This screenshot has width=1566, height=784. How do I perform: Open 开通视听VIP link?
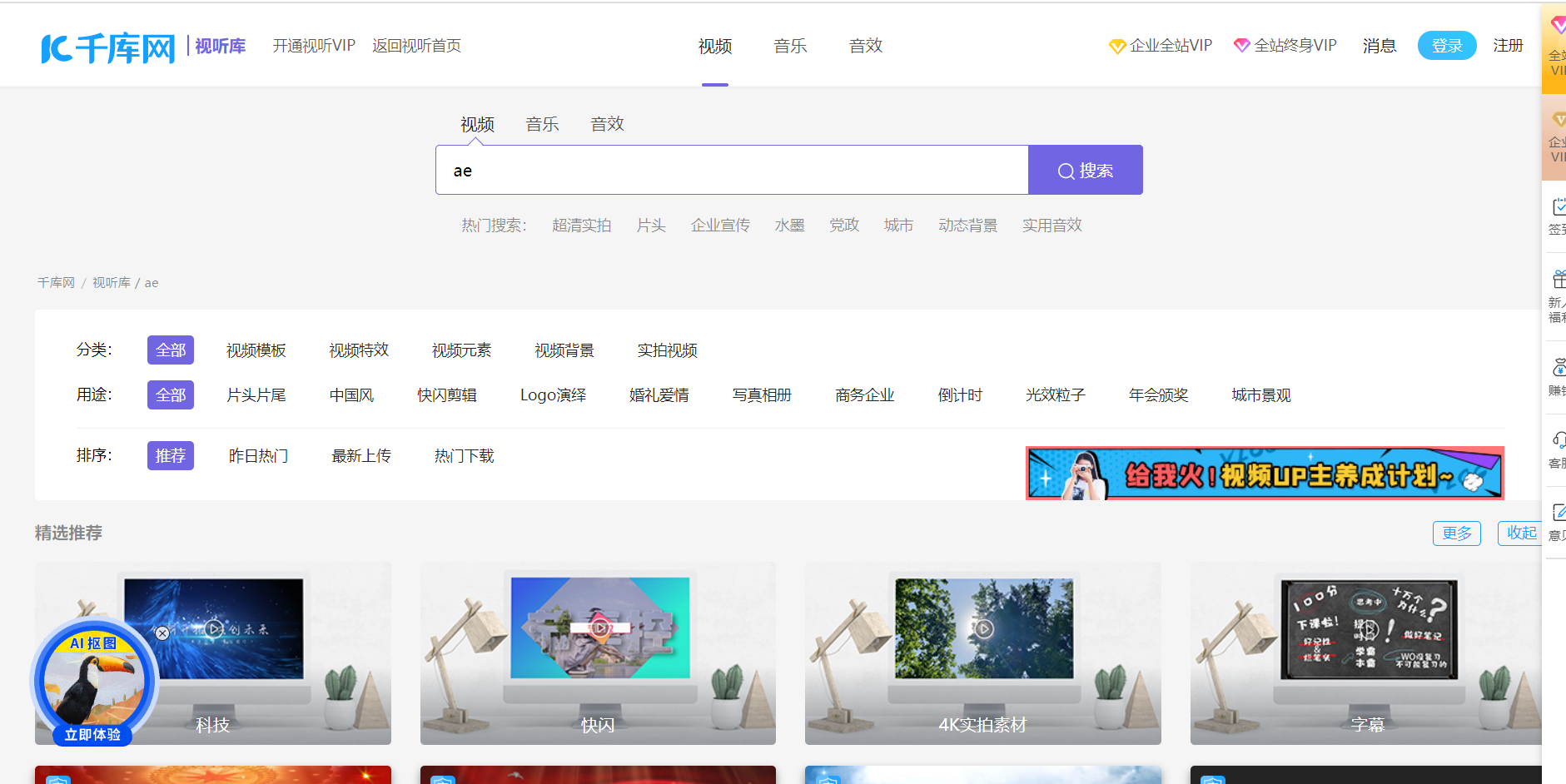coord(313,46)
